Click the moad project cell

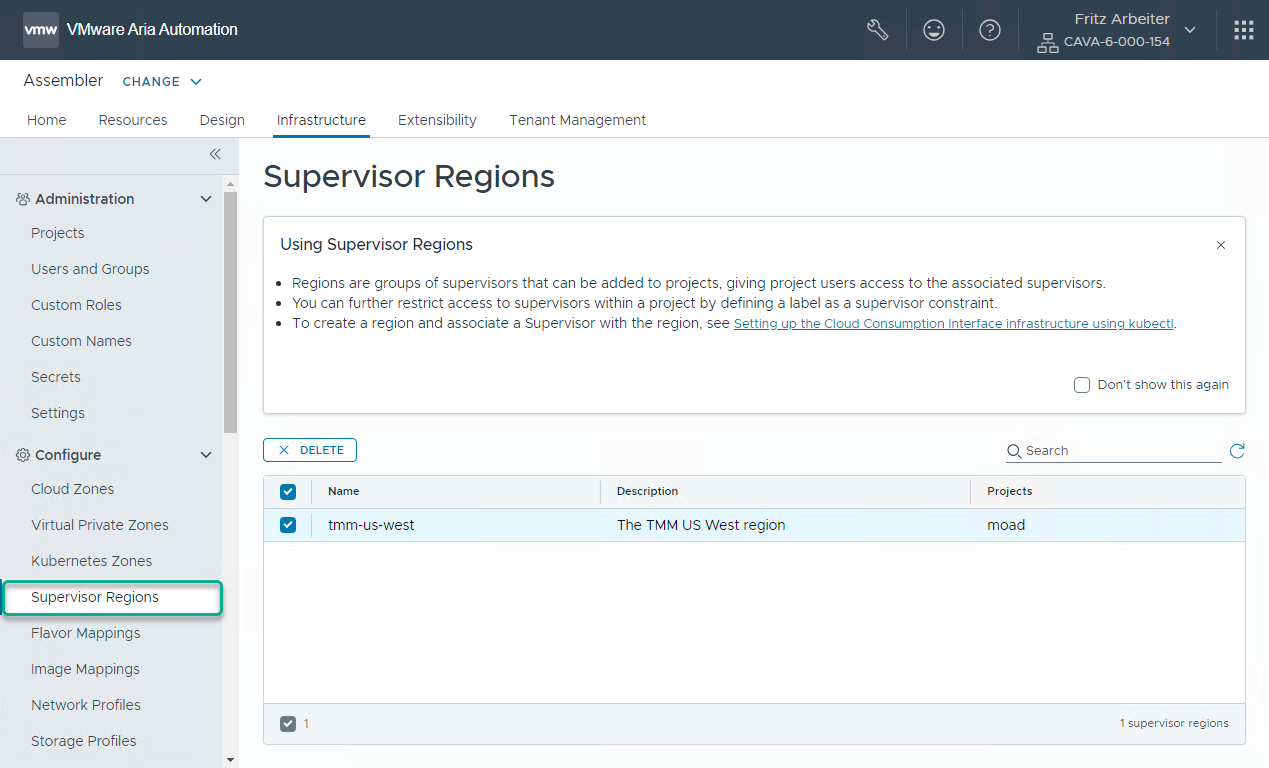click(1006, 525)
